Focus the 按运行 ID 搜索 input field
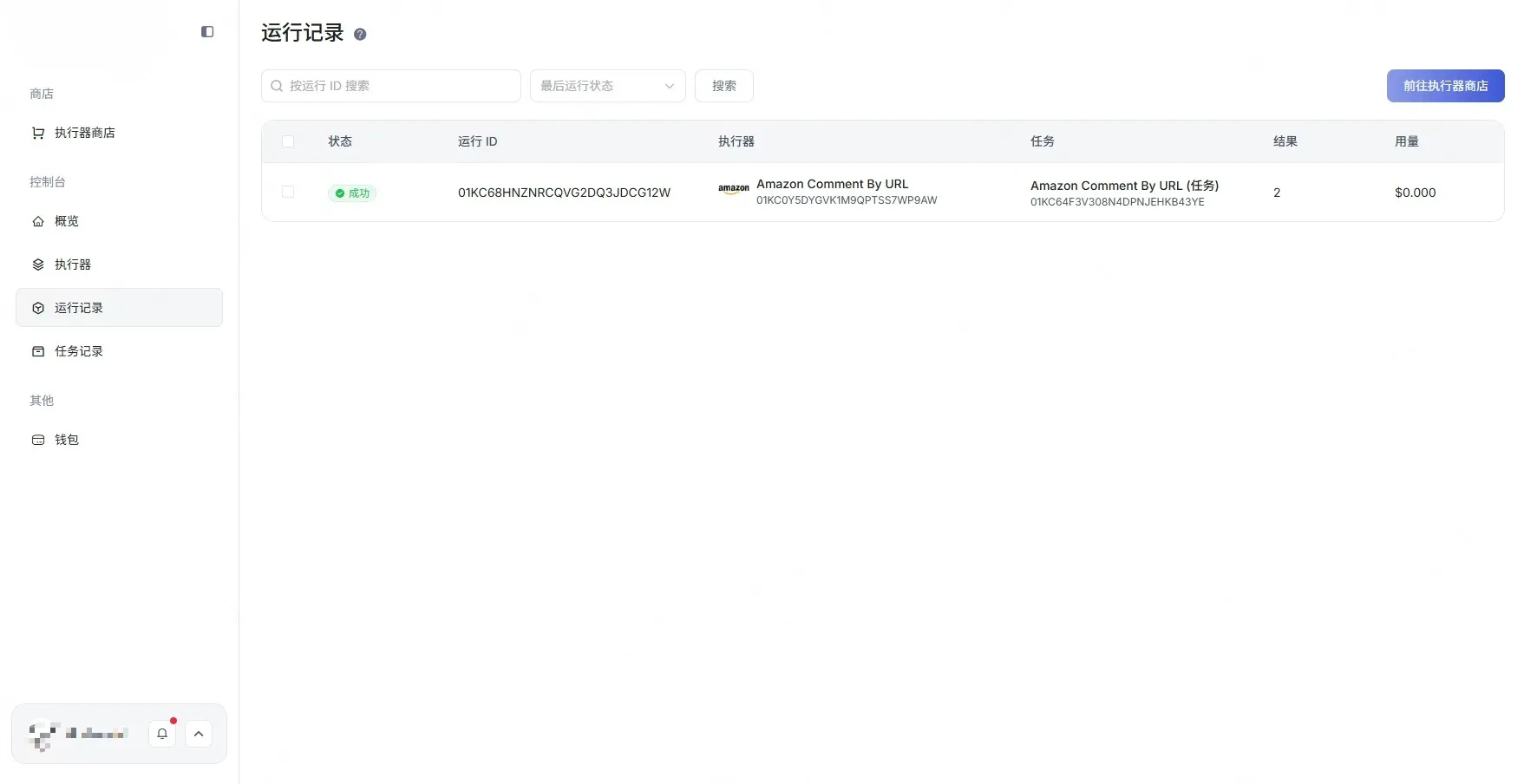The width and height of the screenshot is (1524, 784). [399, 86]
